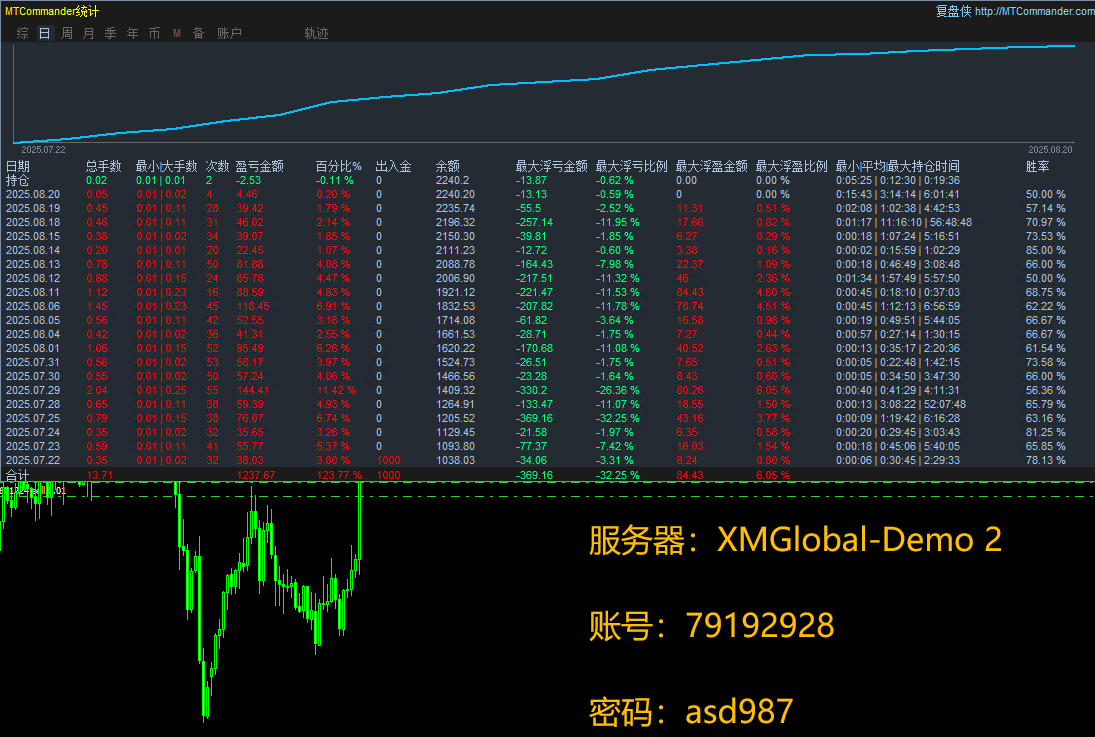
Task: Open the 轨迹 track tab
Action: (316, 33)
